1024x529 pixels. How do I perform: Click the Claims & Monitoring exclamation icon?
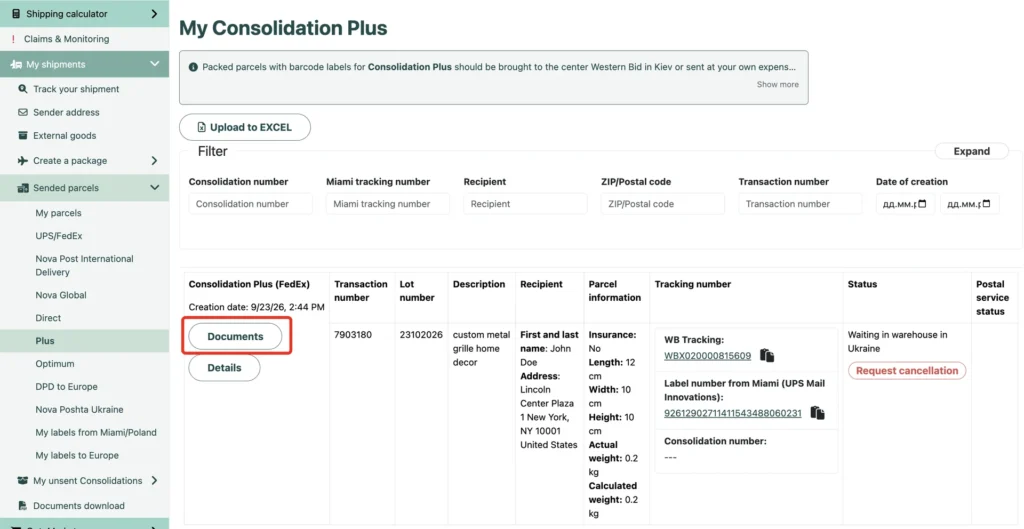pyautogui.click(x=14, y=39)
